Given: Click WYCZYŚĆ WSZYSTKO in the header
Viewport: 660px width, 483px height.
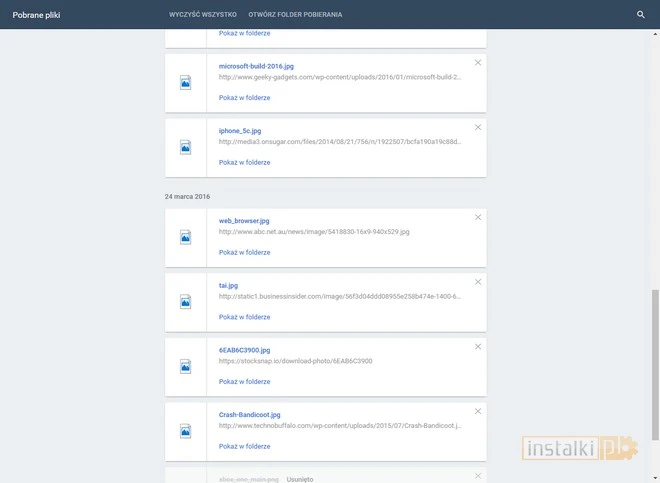Looking at the screenshot, I should point(203,15).
